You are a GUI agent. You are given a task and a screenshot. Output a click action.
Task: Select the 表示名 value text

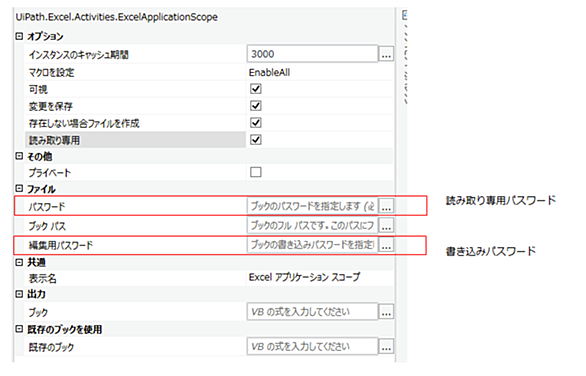click(x=305, y=277)
